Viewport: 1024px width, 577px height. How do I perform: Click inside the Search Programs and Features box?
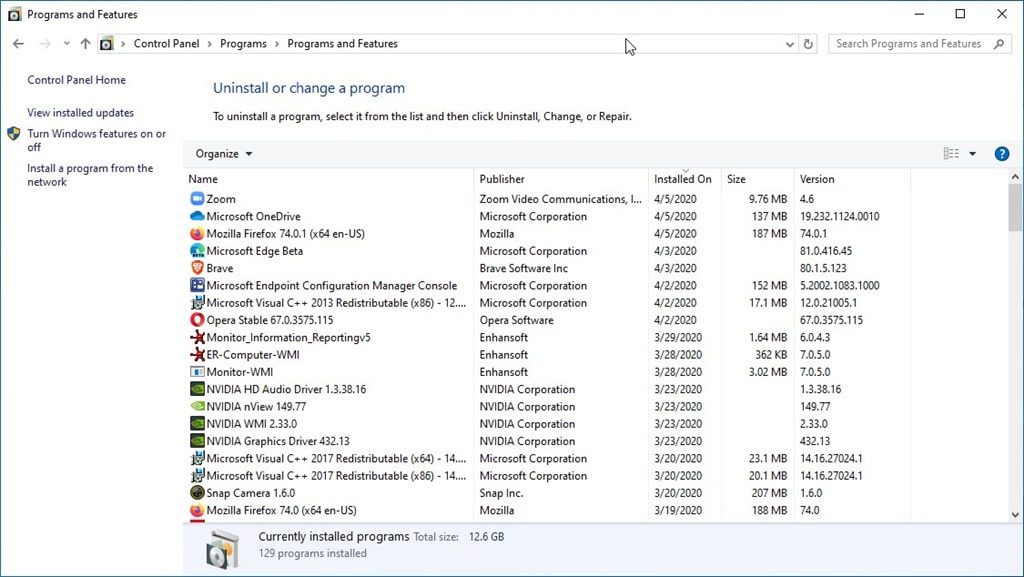click(x=912, y=43)
